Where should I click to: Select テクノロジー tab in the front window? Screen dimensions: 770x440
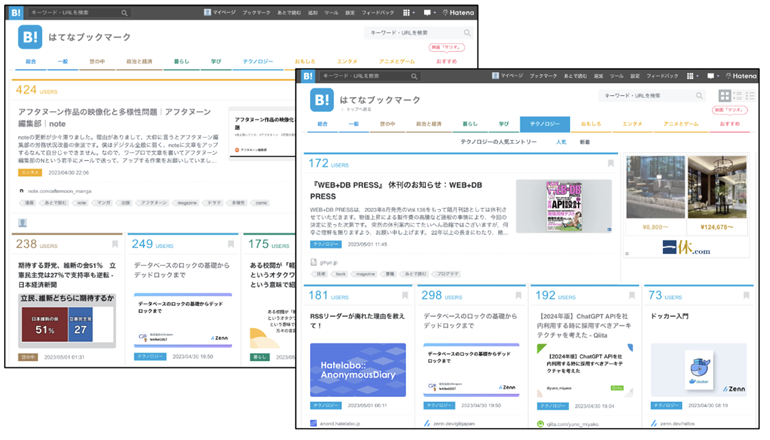click(x=545, y=124)
